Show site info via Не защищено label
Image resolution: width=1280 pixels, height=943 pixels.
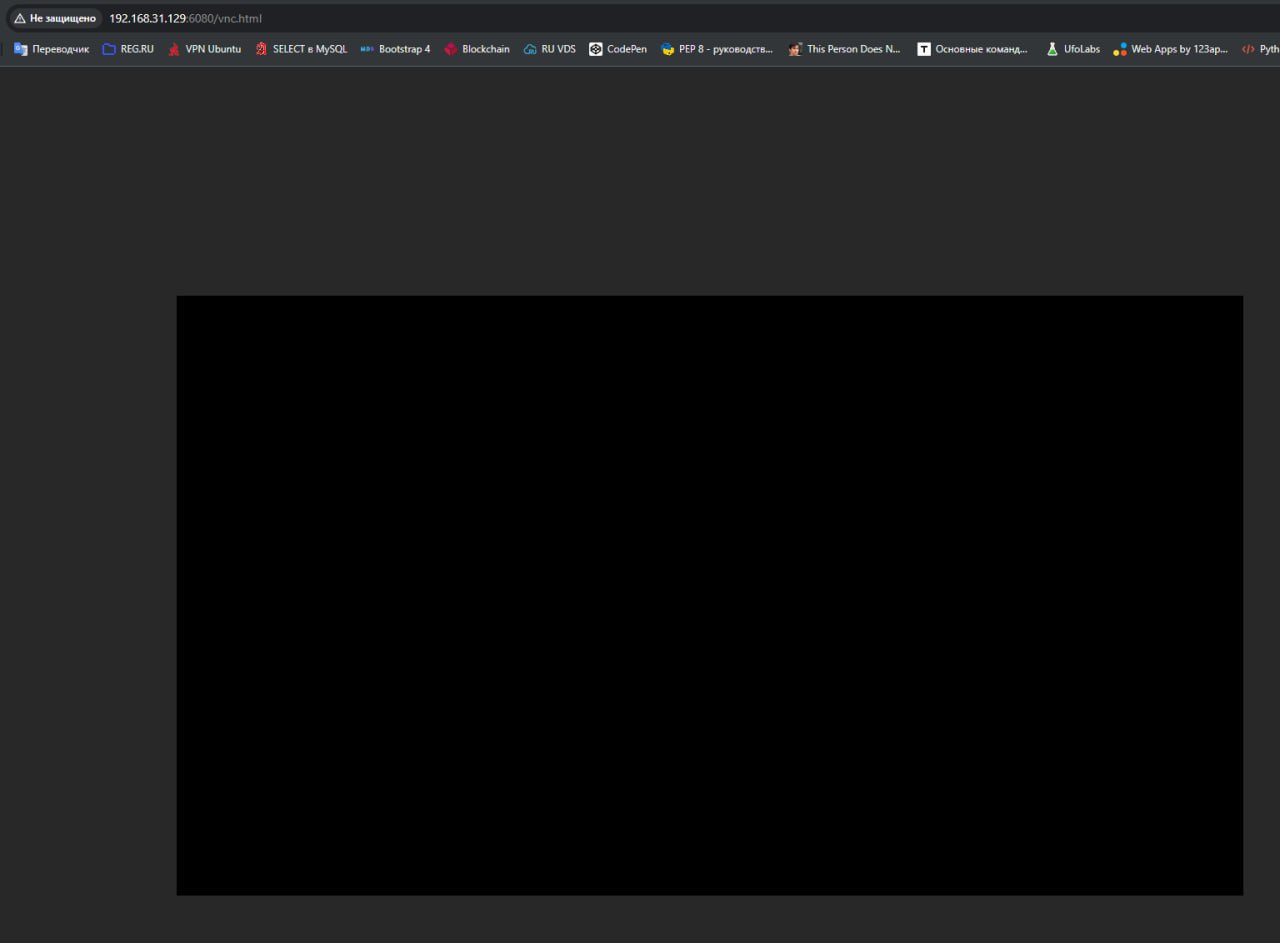(x=62, y=18)
